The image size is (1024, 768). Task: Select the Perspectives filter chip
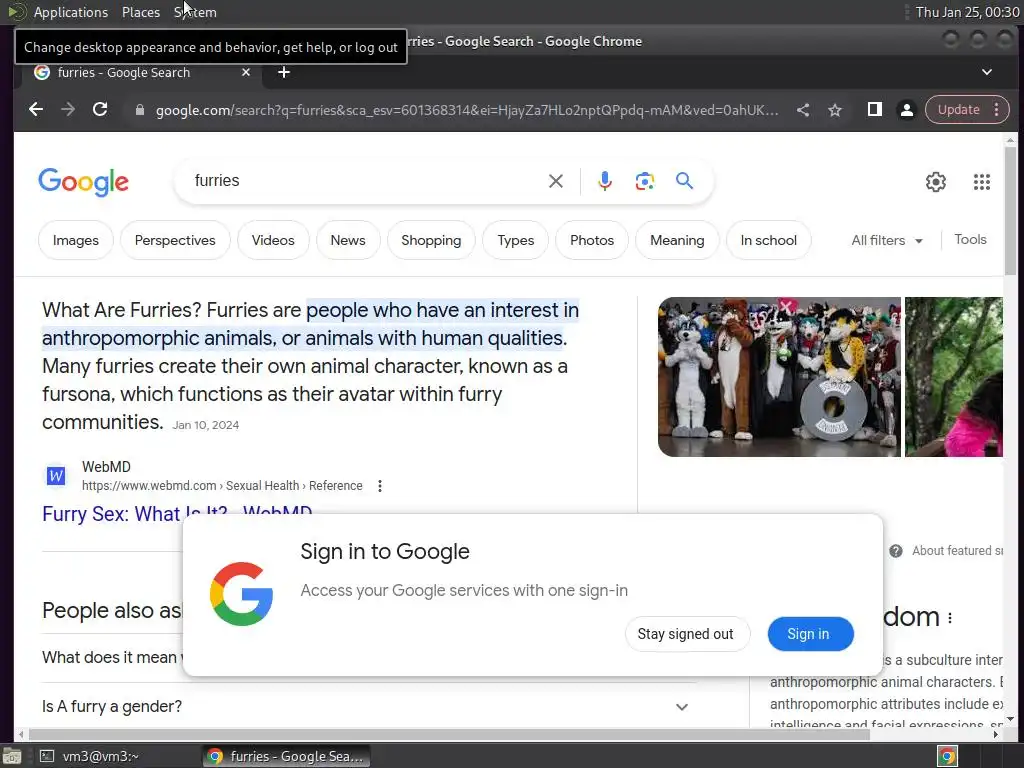pos(175,240)
